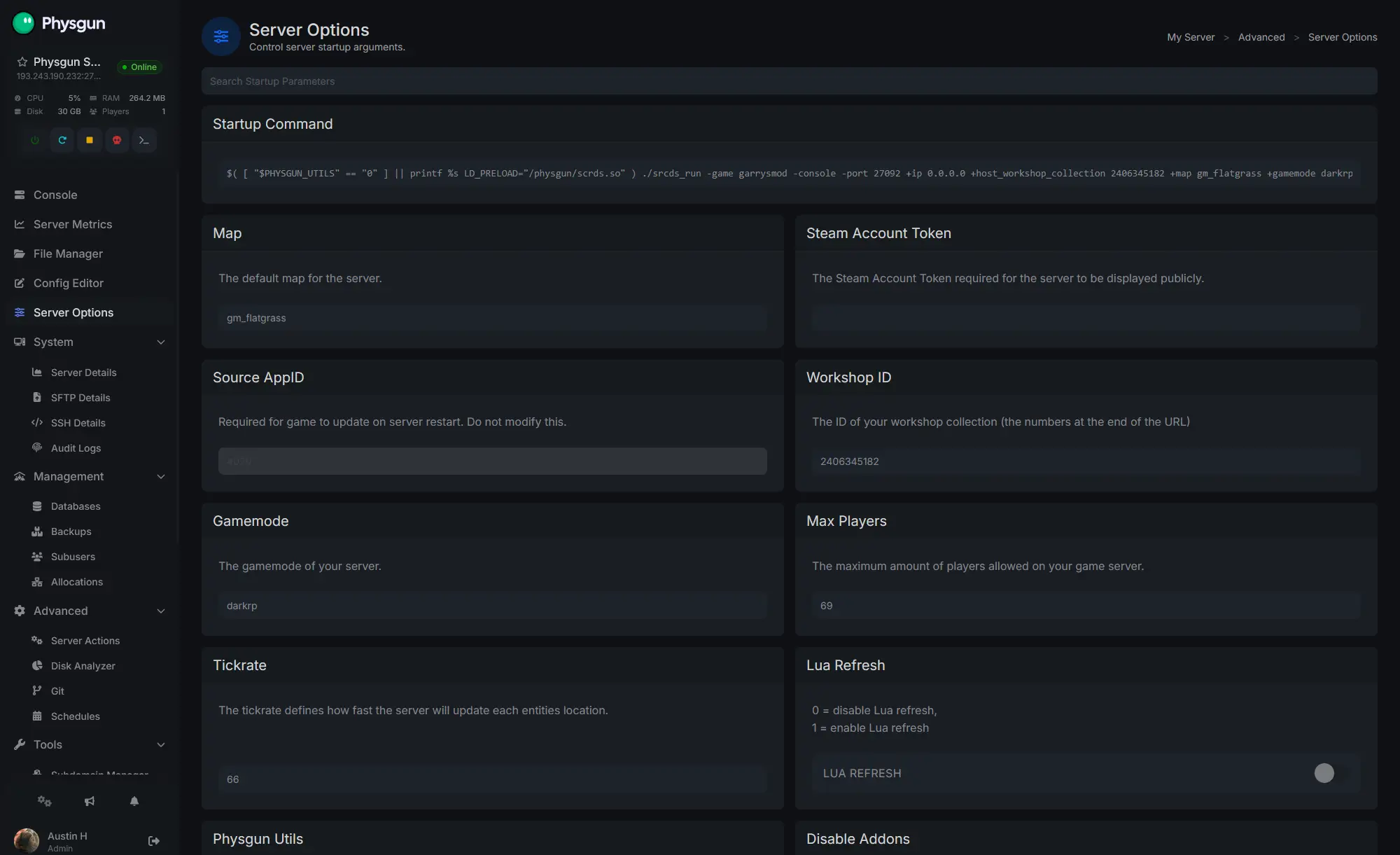Click the Physgun logo icon
This screenshot has width=1400, height=855.
24,23
